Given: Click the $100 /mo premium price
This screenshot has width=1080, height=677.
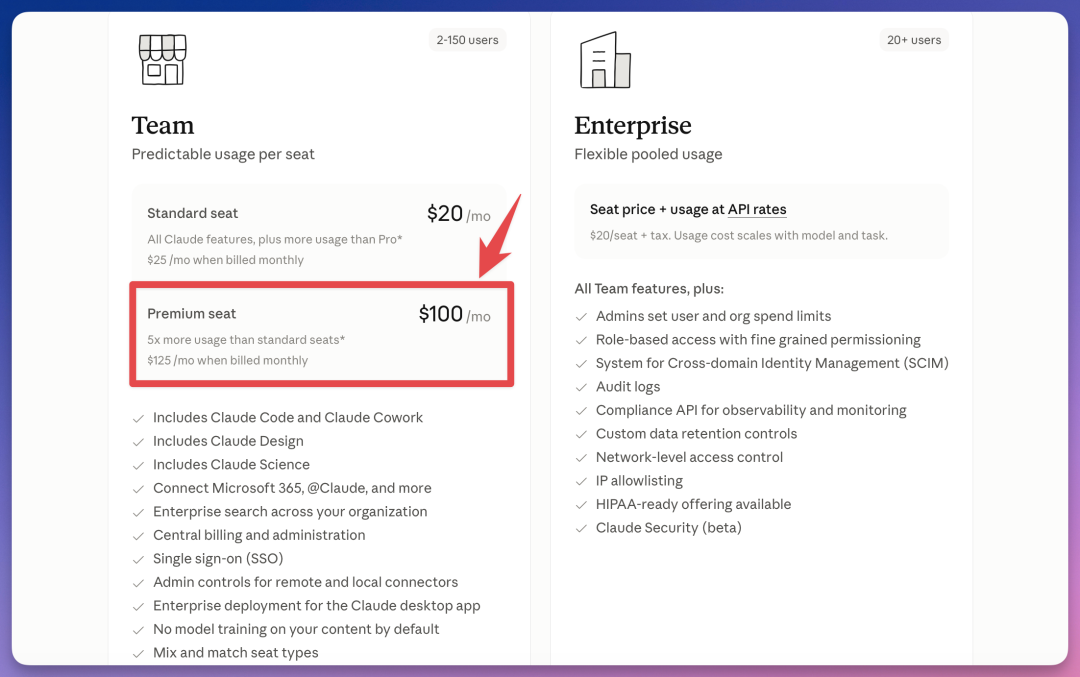Looking at the screenshot, I should (455, 314).
